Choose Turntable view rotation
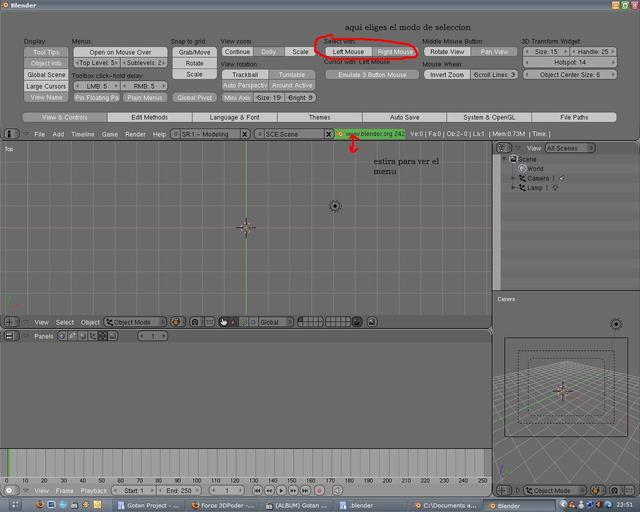Viewport: 640px width, 512px height. [x=292, y=75]
